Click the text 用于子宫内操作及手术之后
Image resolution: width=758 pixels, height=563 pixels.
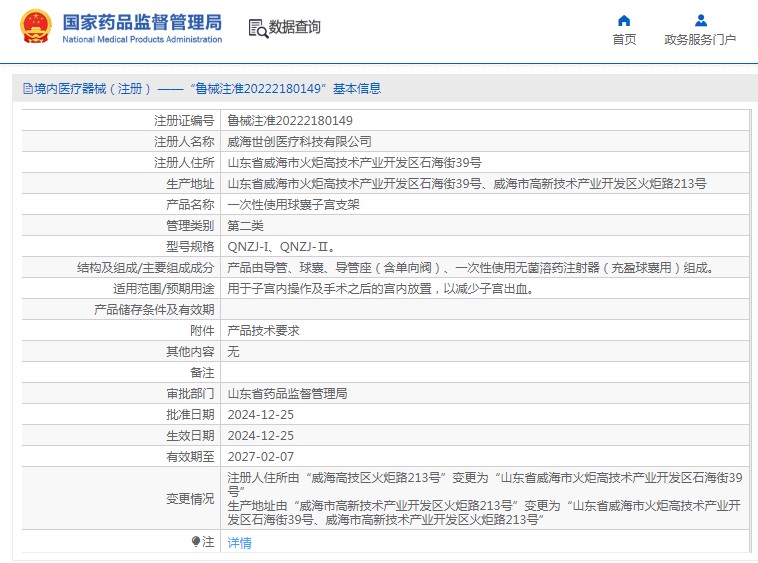tap(380, 289)
